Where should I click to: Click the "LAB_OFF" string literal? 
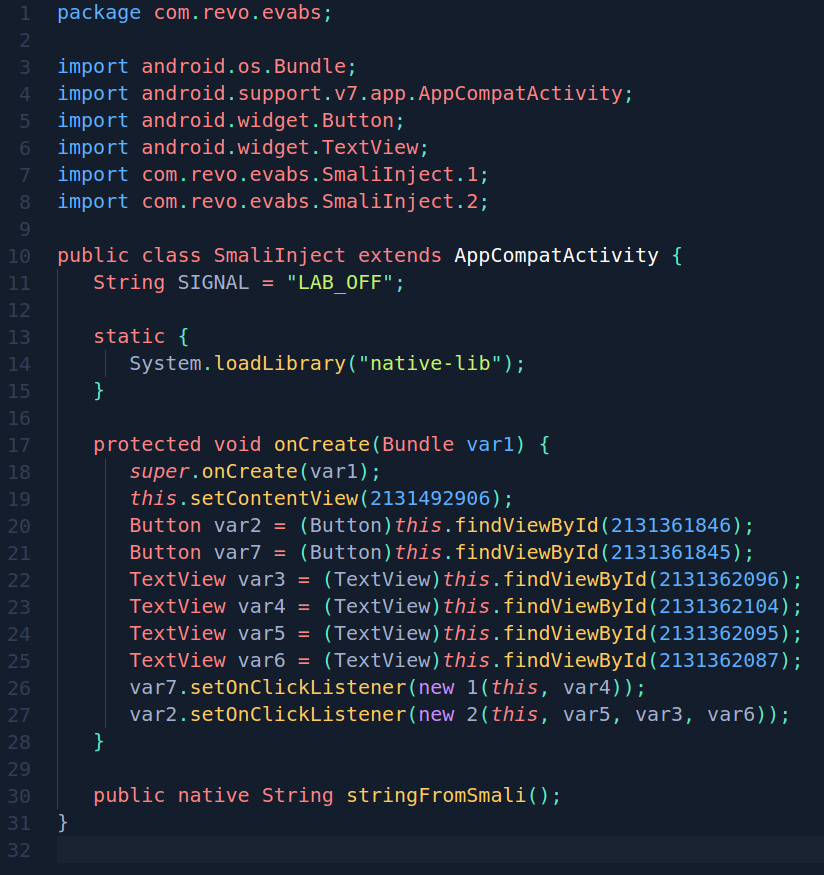[x=340, y=282]
